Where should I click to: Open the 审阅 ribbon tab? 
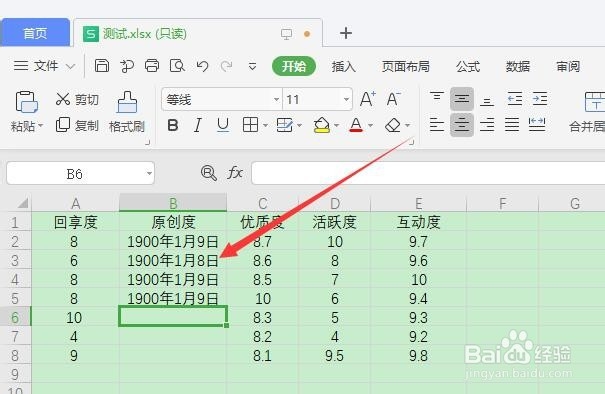pos(568,66)
